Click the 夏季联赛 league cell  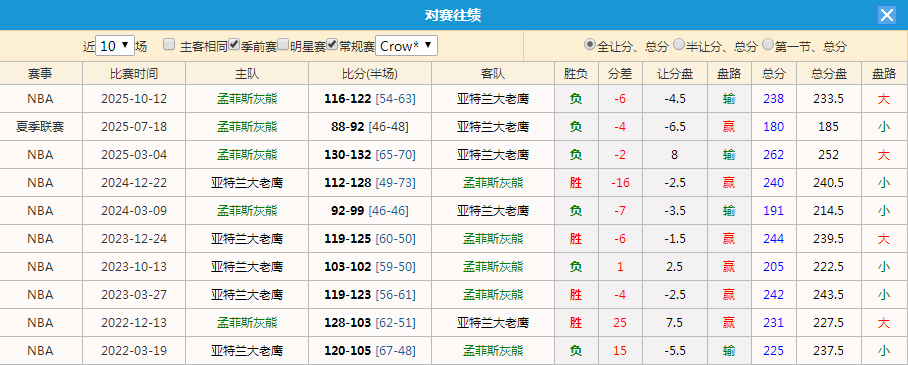tap(41, 127)
